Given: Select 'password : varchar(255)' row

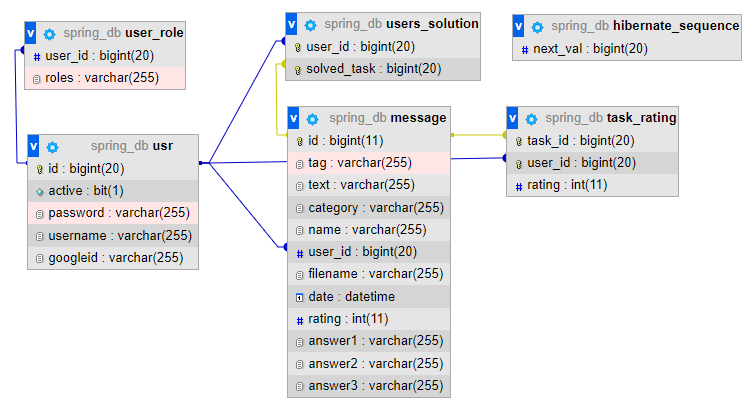Looking at the screenshot, I should [x=113, y=213].
